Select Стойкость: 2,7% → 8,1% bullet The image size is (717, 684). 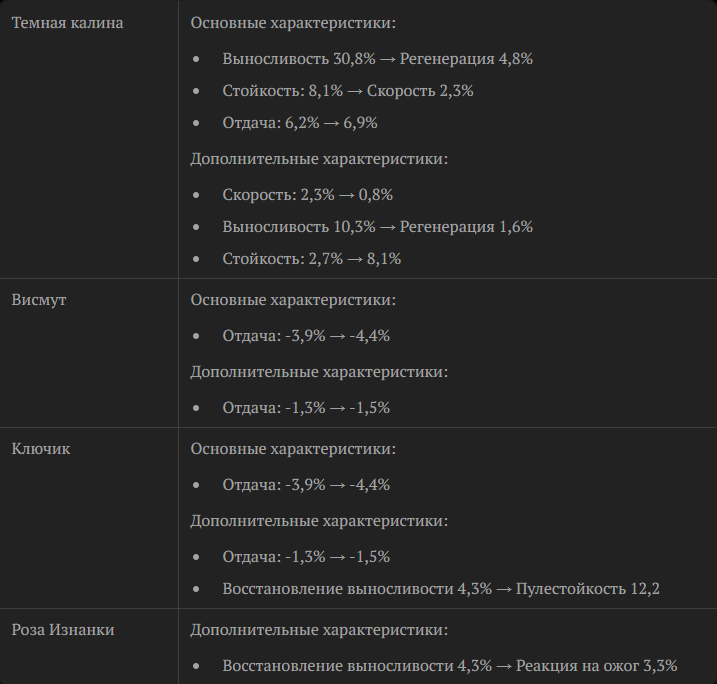click(311, 259)
